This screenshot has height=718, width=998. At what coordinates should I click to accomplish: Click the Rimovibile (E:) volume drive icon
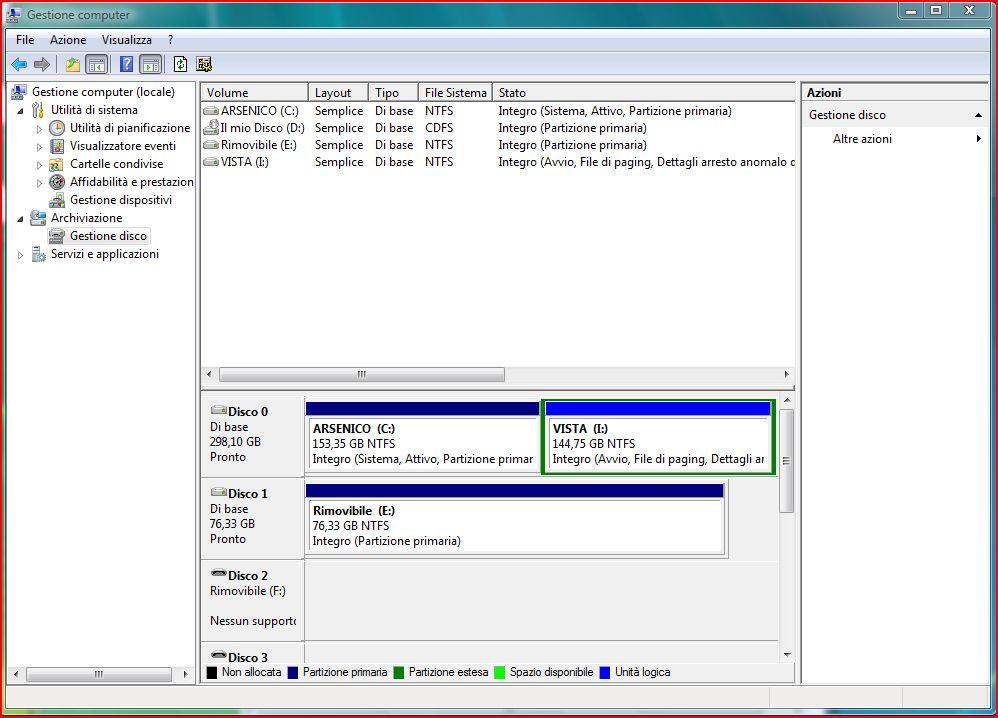211,144
